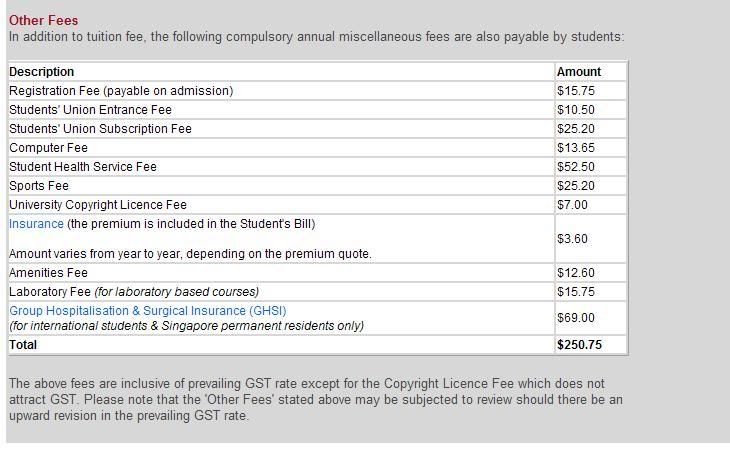The width and height of the screenshot is (730, 452).
Task: Click the $7.00 amount cell
Action: 573,205
